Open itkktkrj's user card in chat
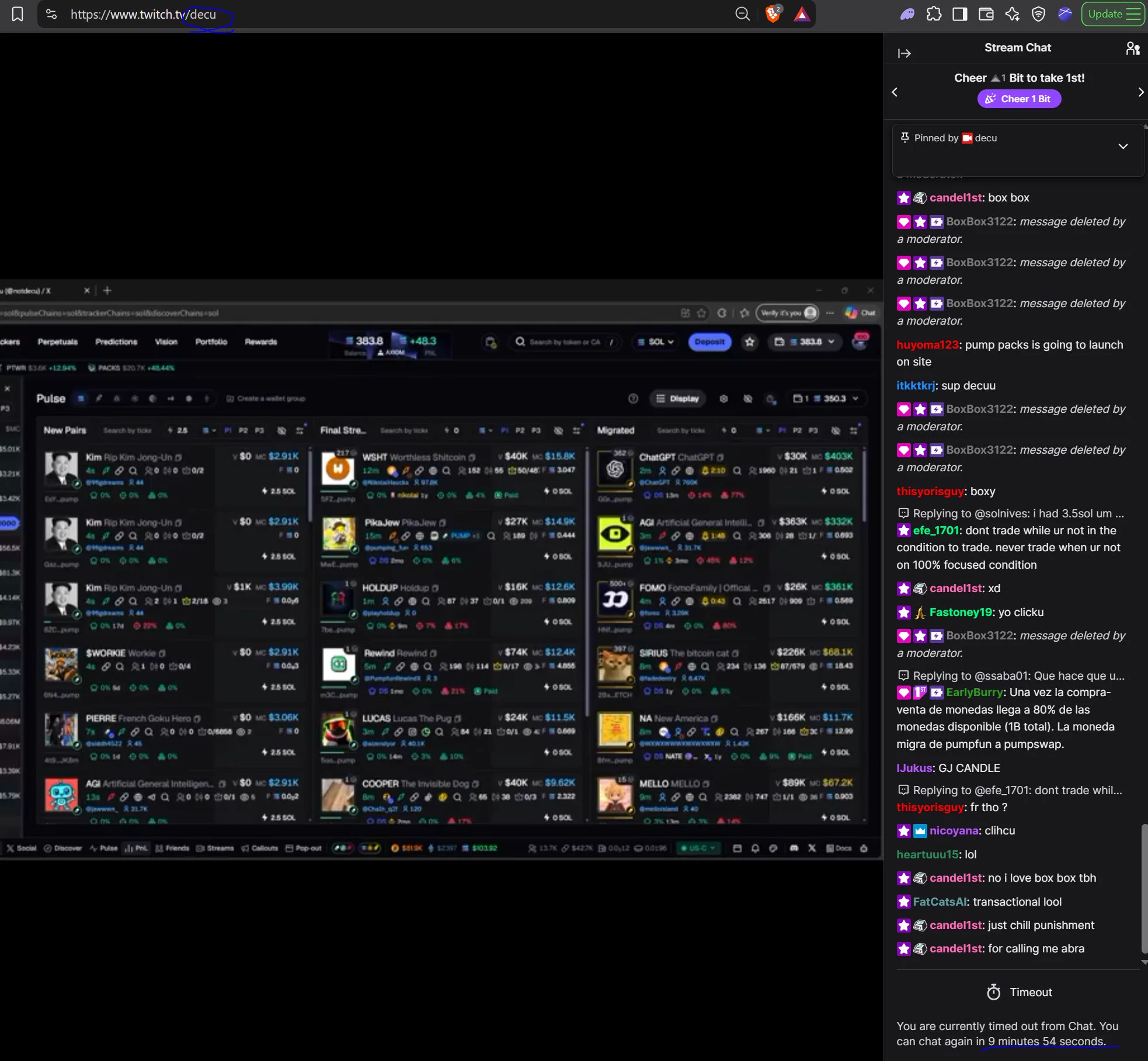Image resolution: width=1148 pixels, height=1061 pixels. pyautogui.click(x=916, y=385)
